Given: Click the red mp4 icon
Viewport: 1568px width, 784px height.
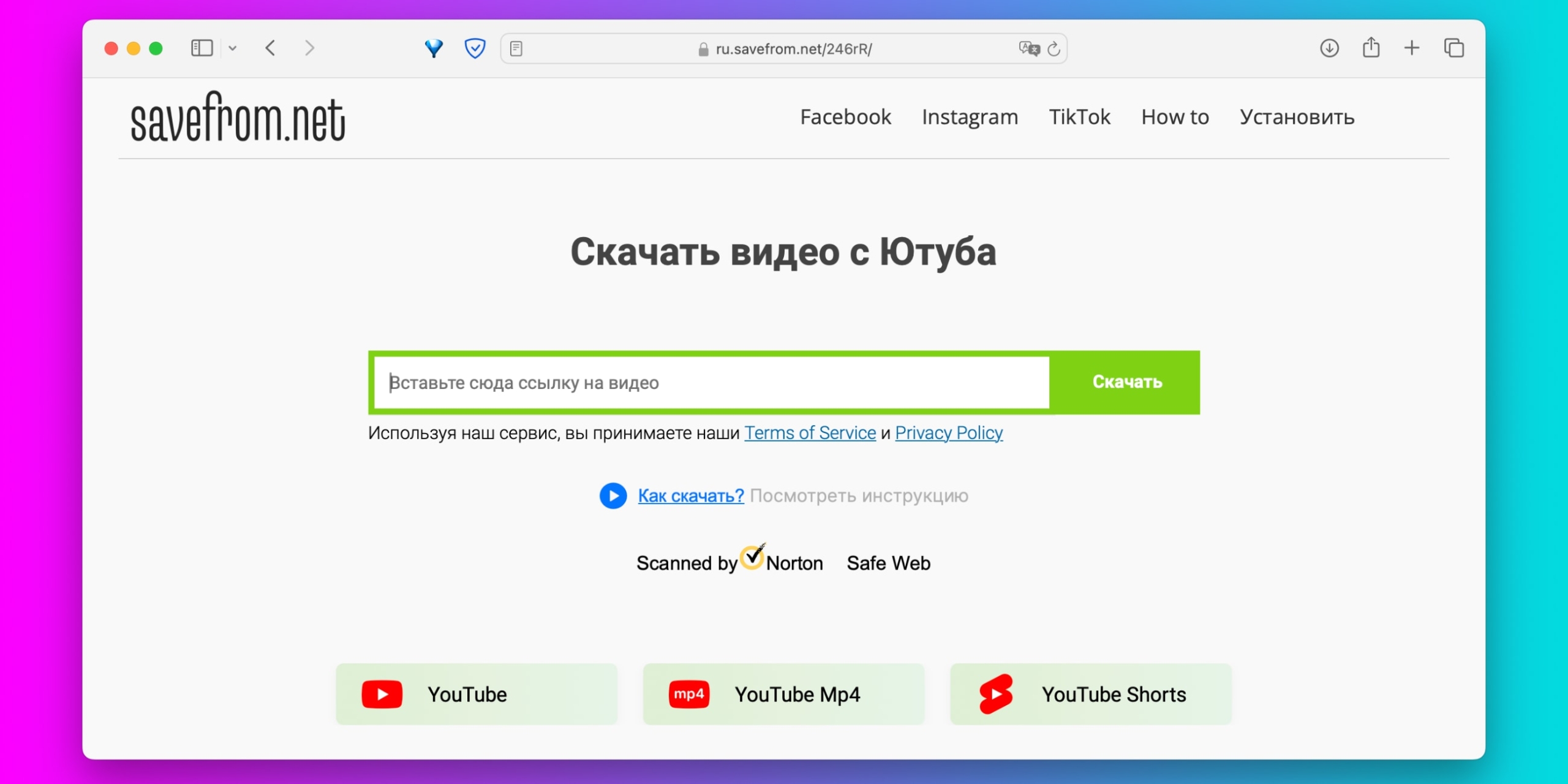Looking at the screenshot, I should [689, 695].
